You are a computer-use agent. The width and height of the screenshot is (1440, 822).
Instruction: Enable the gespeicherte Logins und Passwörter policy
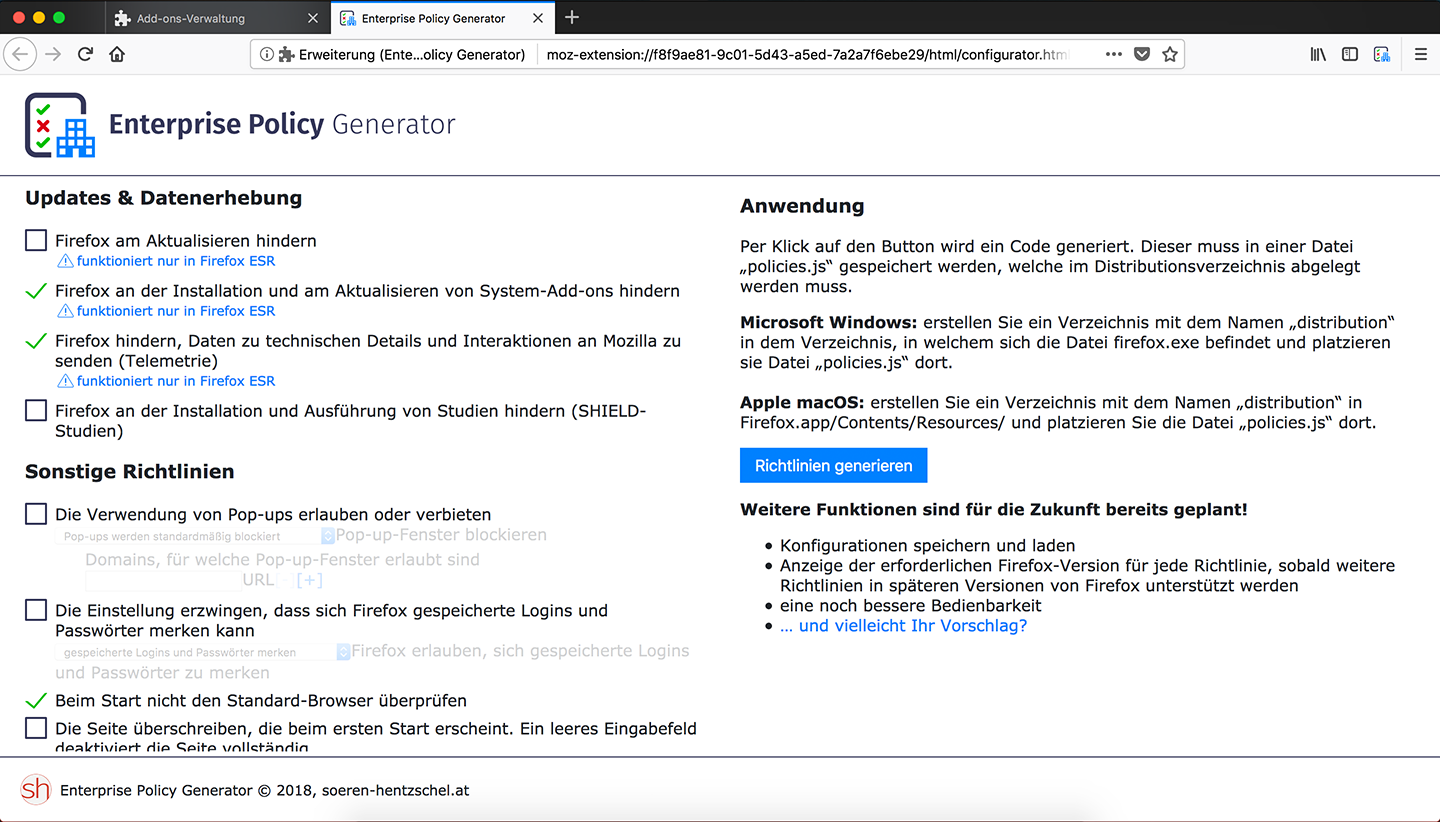(x=36, y=610)
